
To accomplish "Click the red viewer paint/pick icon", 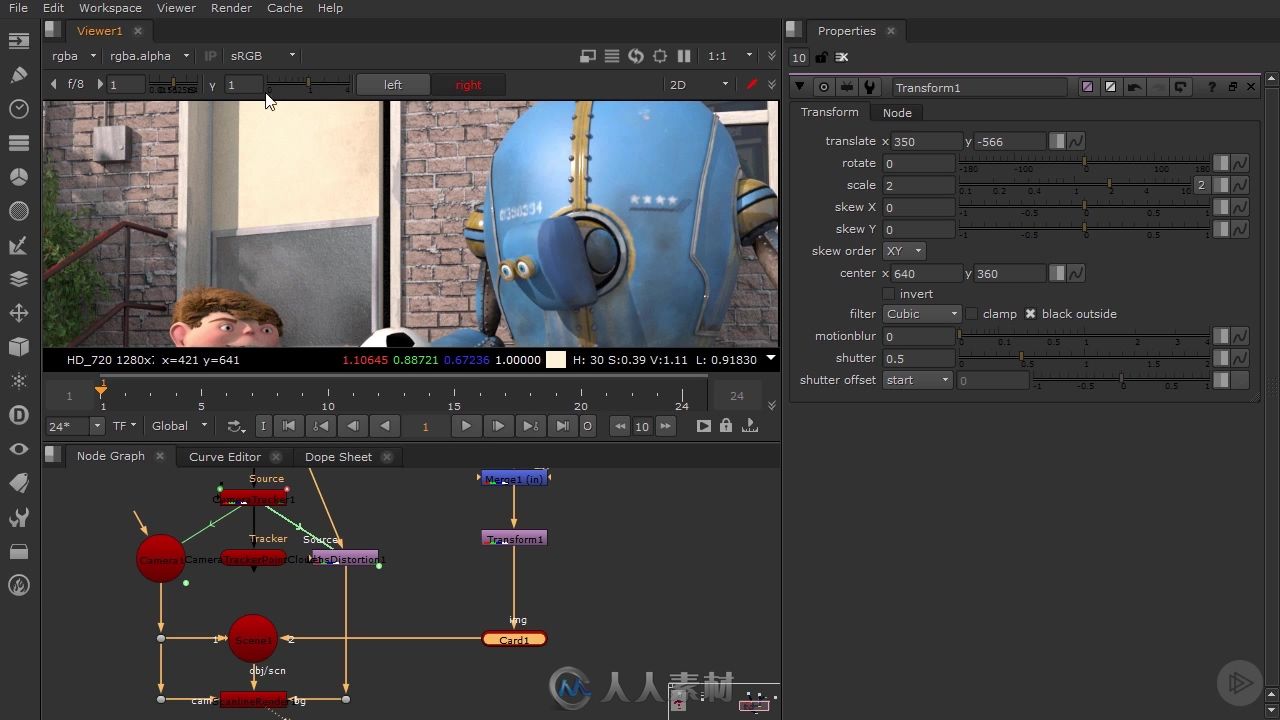I will (x=752, y=85).
